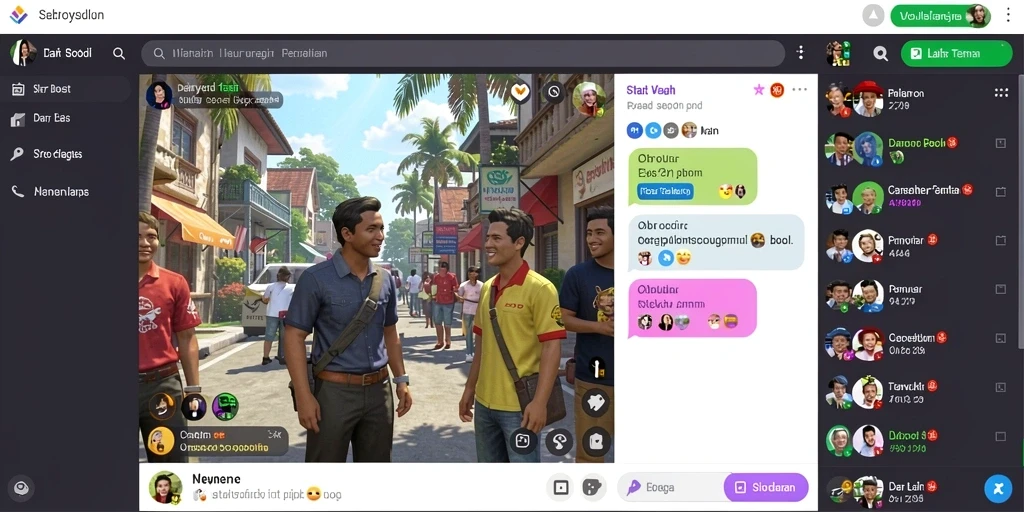The height and width of the screenshot is (512, 1024).
Task: Click the square icon in the bottom bar
Action: (560, 487)
